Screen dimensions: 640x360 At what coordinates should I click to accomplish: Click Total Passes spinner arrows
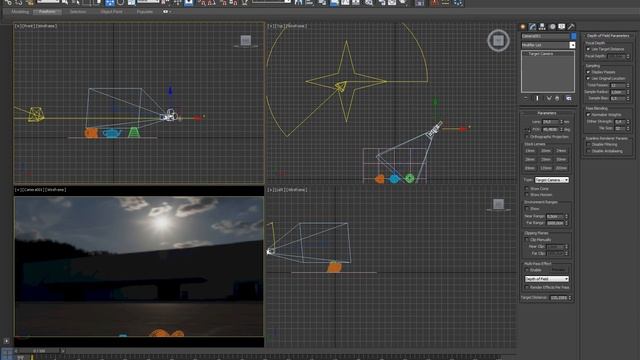tap(628, 85)
